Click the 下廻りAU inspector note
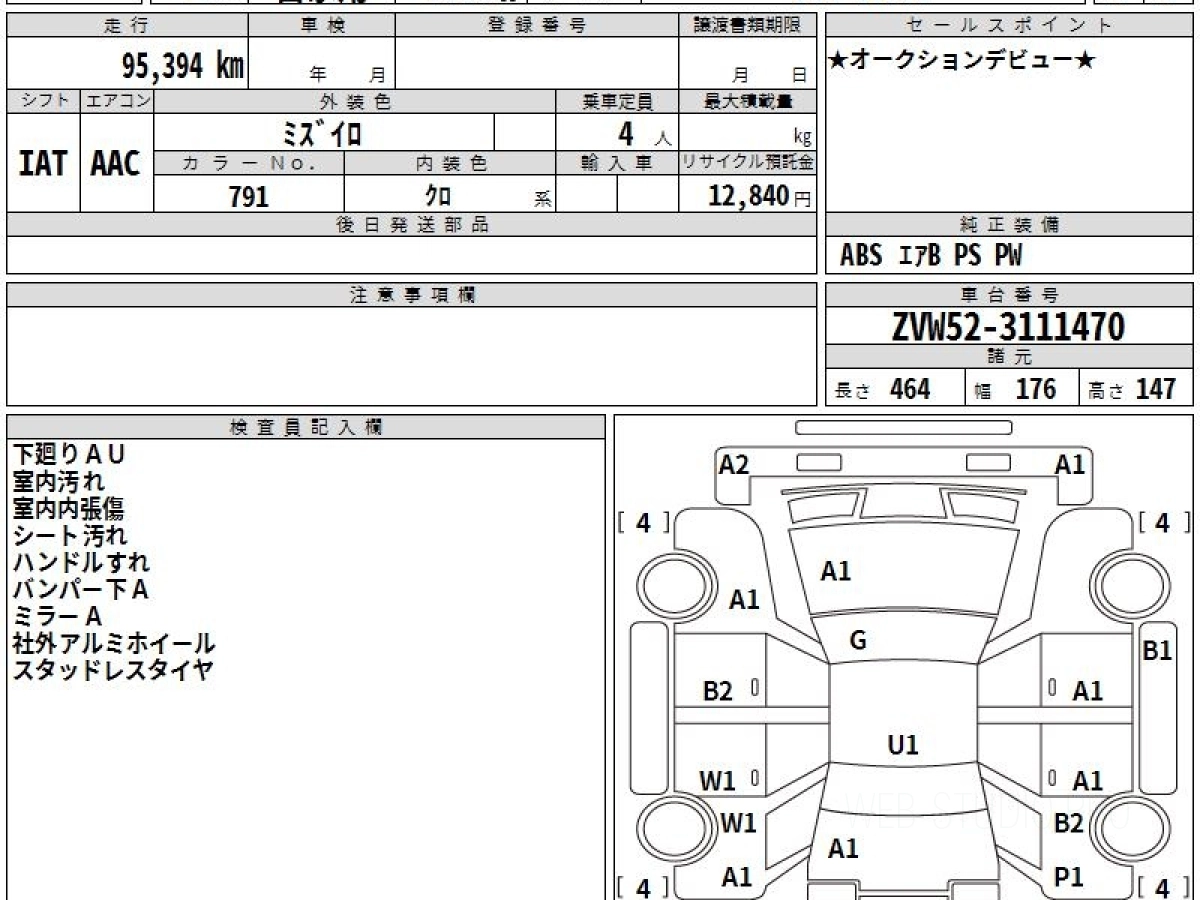Screen dimensions: 1200x900 pyautogui.click(x=69, y=454)
